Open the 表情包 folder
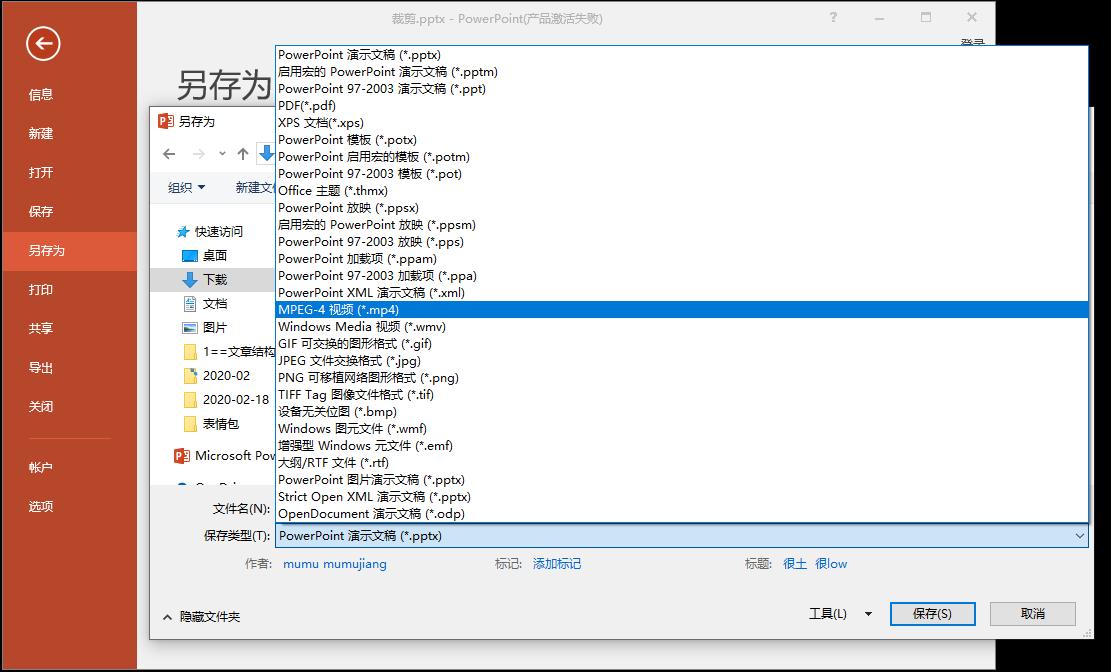The width and height of the screenshot is (1111, 672). (x=219, y=424)
